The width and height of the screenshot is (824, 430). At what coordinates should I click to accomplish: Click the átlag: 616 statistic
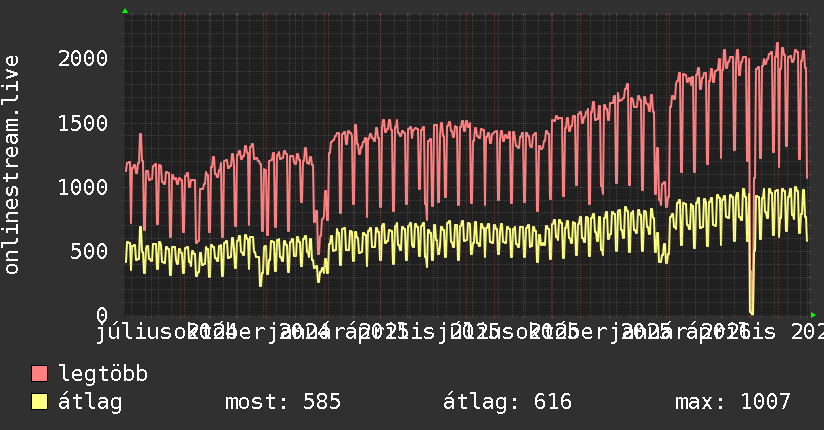point(508,402)
